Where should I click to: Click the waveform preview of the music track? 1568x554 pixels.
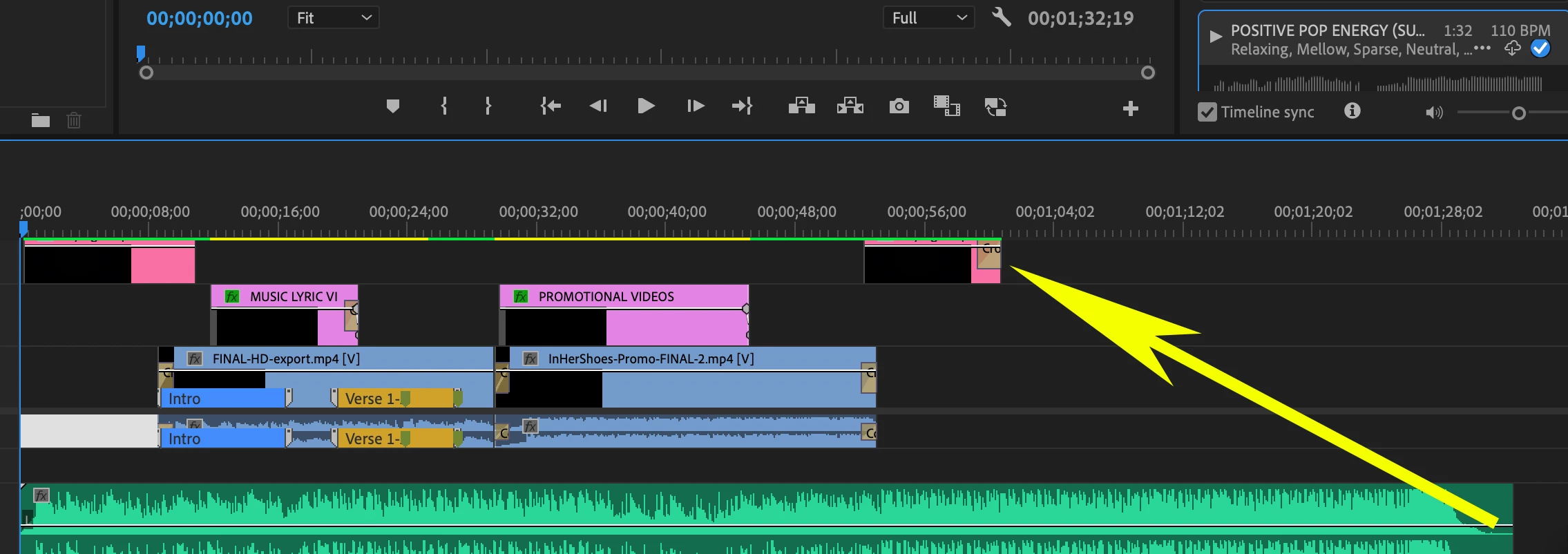(1378, 84)
